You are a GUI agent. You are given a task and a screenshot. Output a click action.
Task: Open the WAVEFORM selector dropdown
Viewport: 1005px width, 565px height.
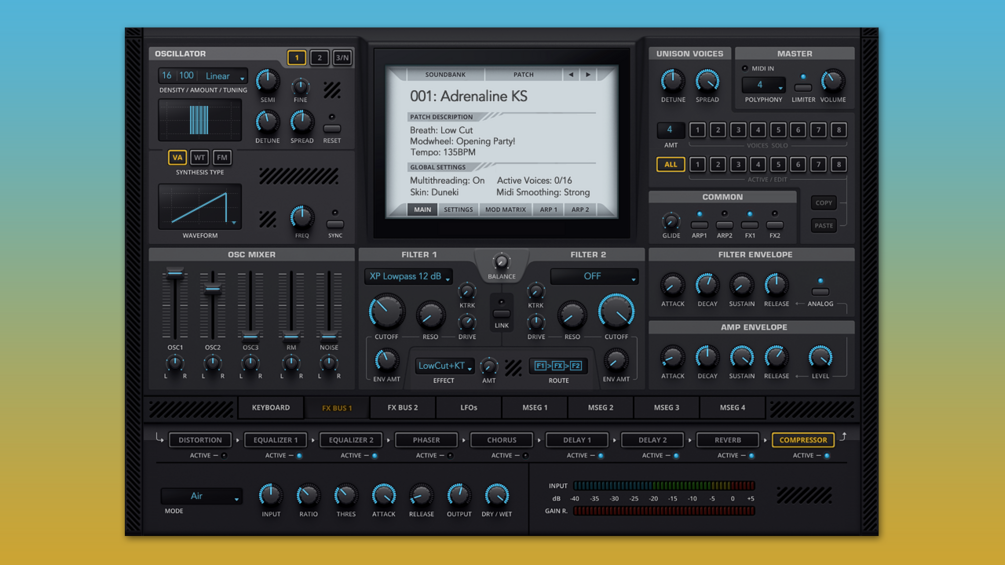200,207
